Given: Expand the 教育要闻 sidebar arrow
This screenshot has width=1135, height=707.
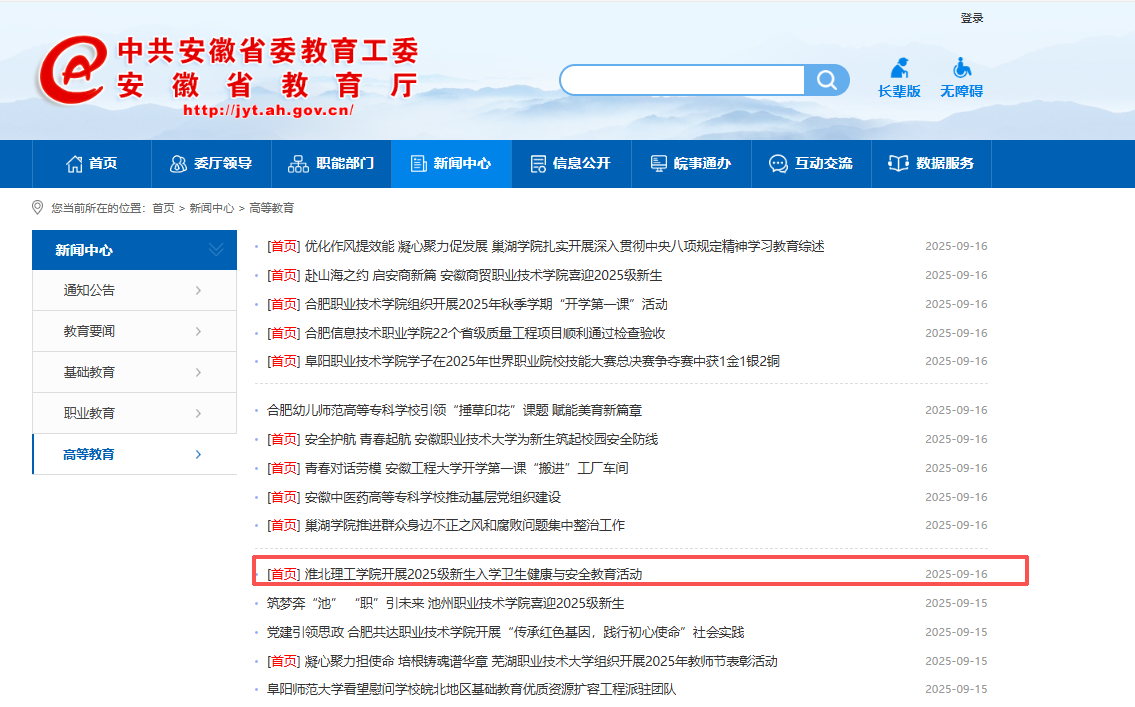Looking at the screenshot, I should 198,332.
